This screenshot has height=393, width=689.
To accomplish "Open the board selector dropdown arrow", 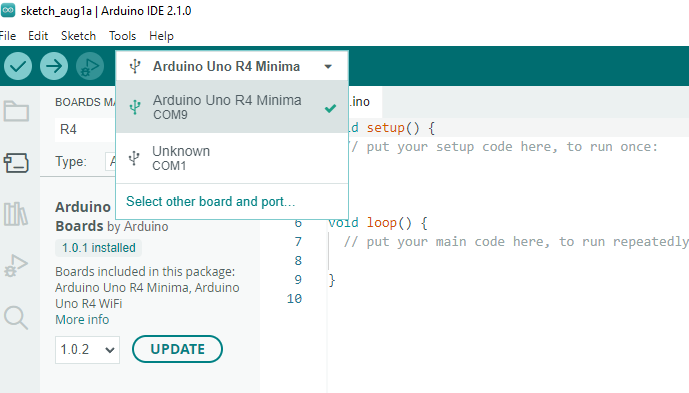I will [x=328, y=67].
